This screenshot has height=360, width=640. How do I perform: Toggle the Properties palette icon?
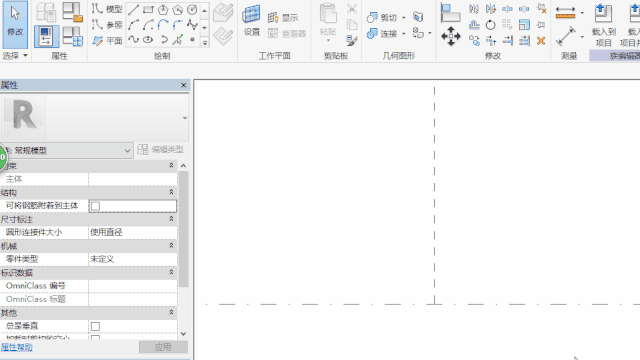(x=46, y=36)
